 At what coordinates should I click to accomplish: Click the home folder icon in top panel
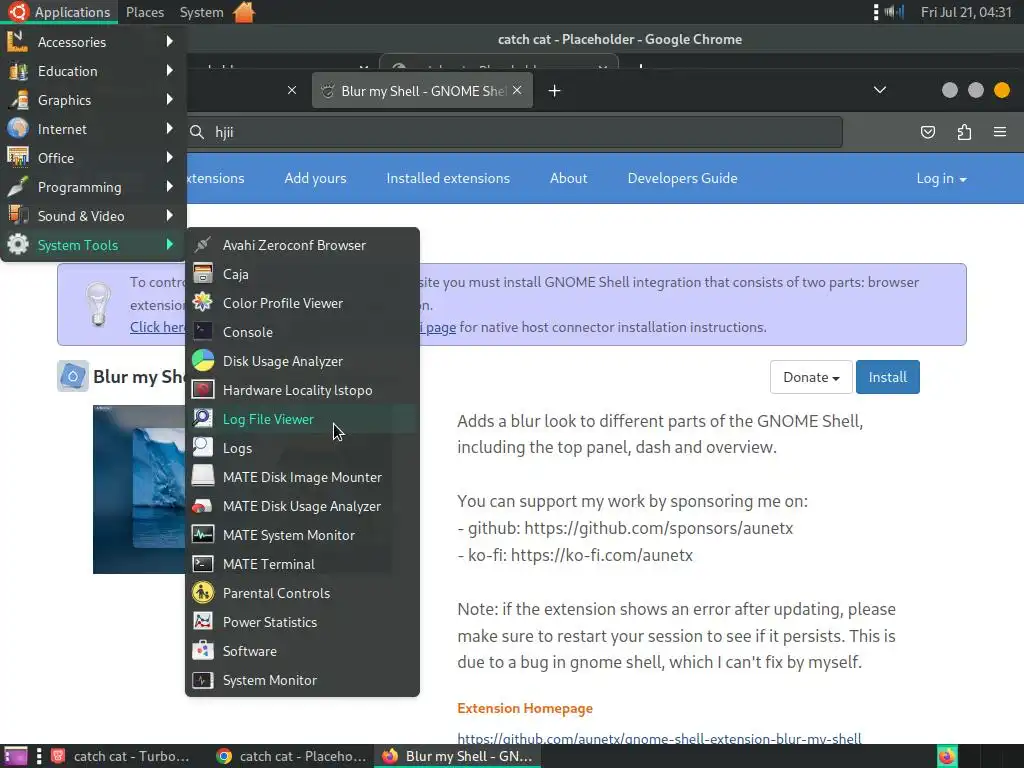[x=244, y=12]
